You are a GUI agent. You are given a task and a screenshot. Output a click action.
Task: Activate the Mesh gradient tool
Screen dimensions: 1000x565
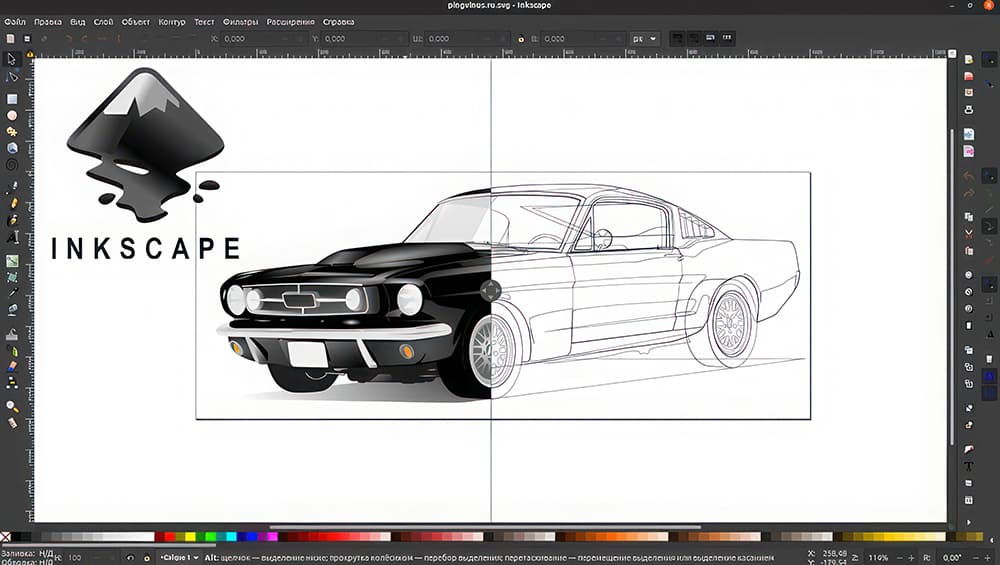click(x=12, y=277)
